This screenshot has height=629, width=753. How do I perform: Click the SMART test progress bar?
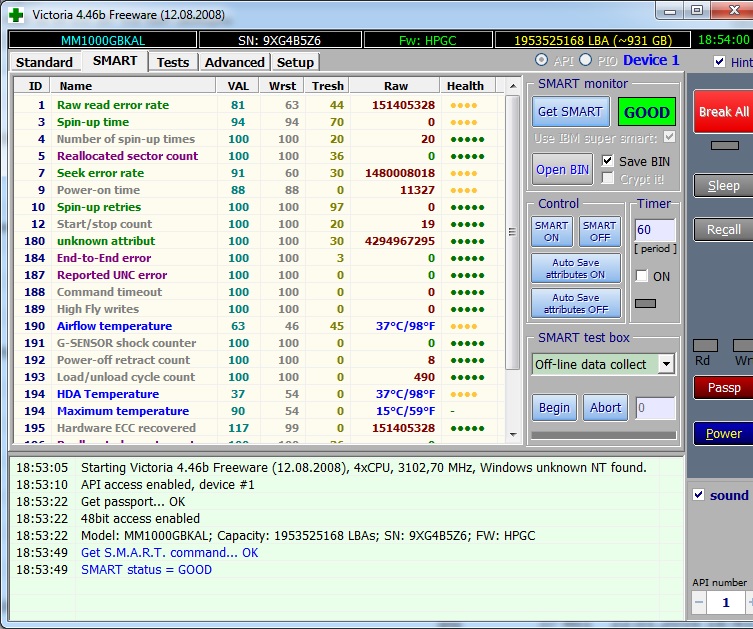604,435
